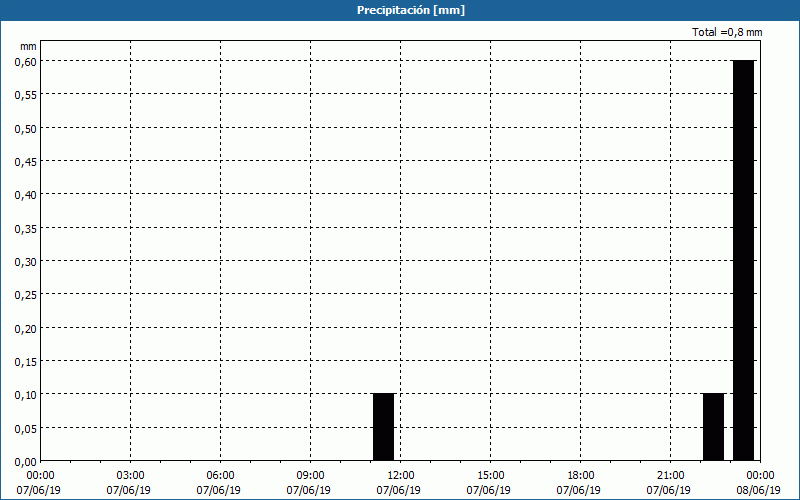Click the 0,25 y-axis label

25,294
